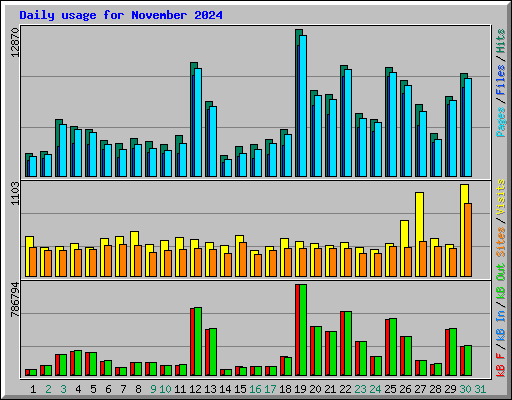The image size is (512, 400).
Task: Click the cyan Pages bar for day 19
Action: [303, 106]
